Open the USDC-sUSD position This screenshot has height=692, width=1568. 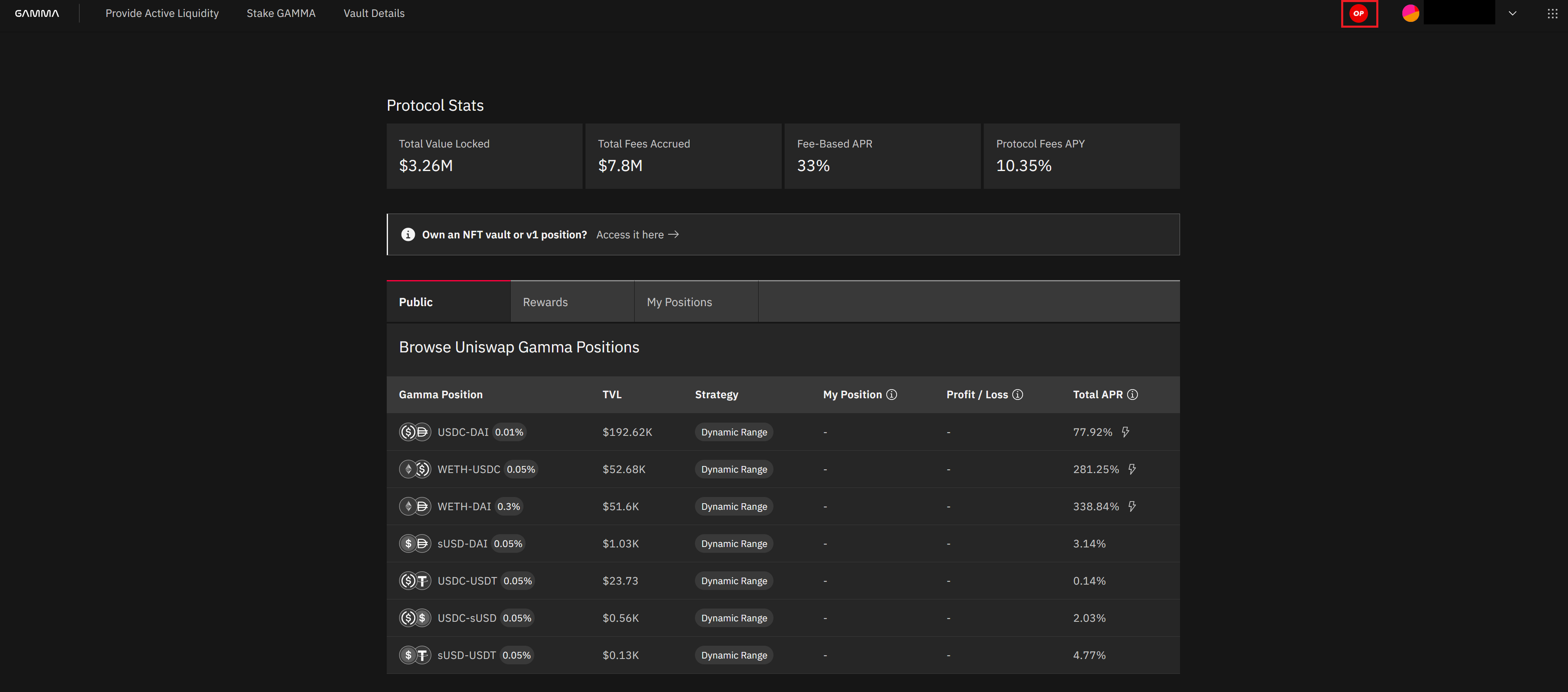(783, 618)
